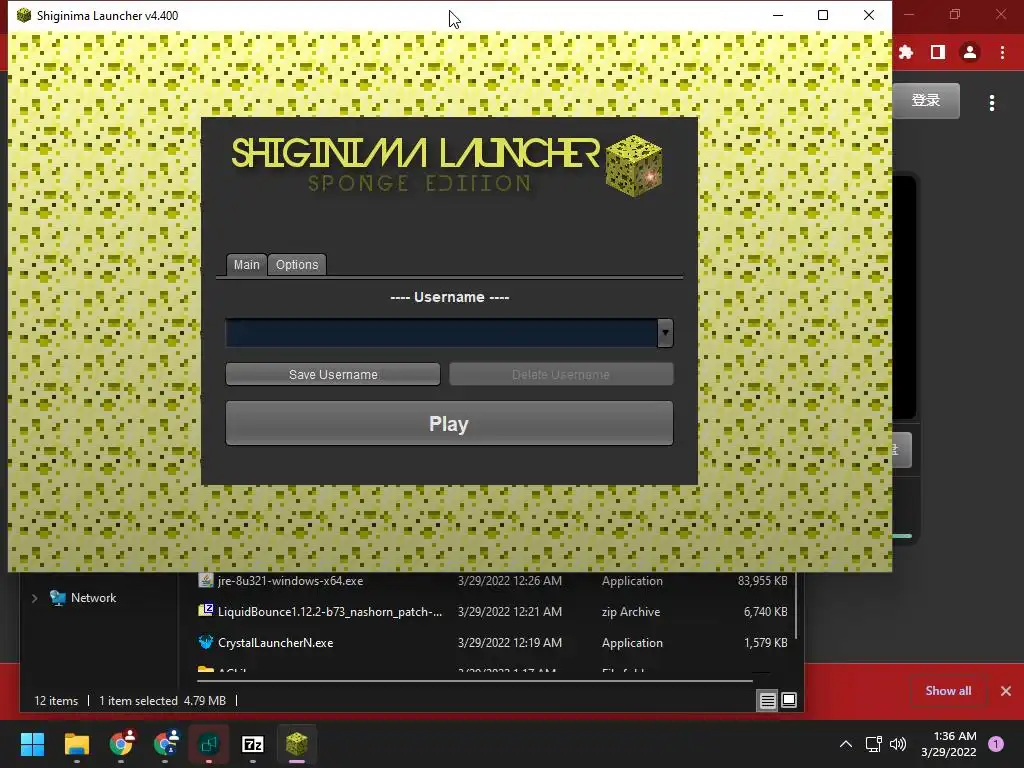Expand the username dropdown arrow
The image size is (1024, 768).
point(665,333)
